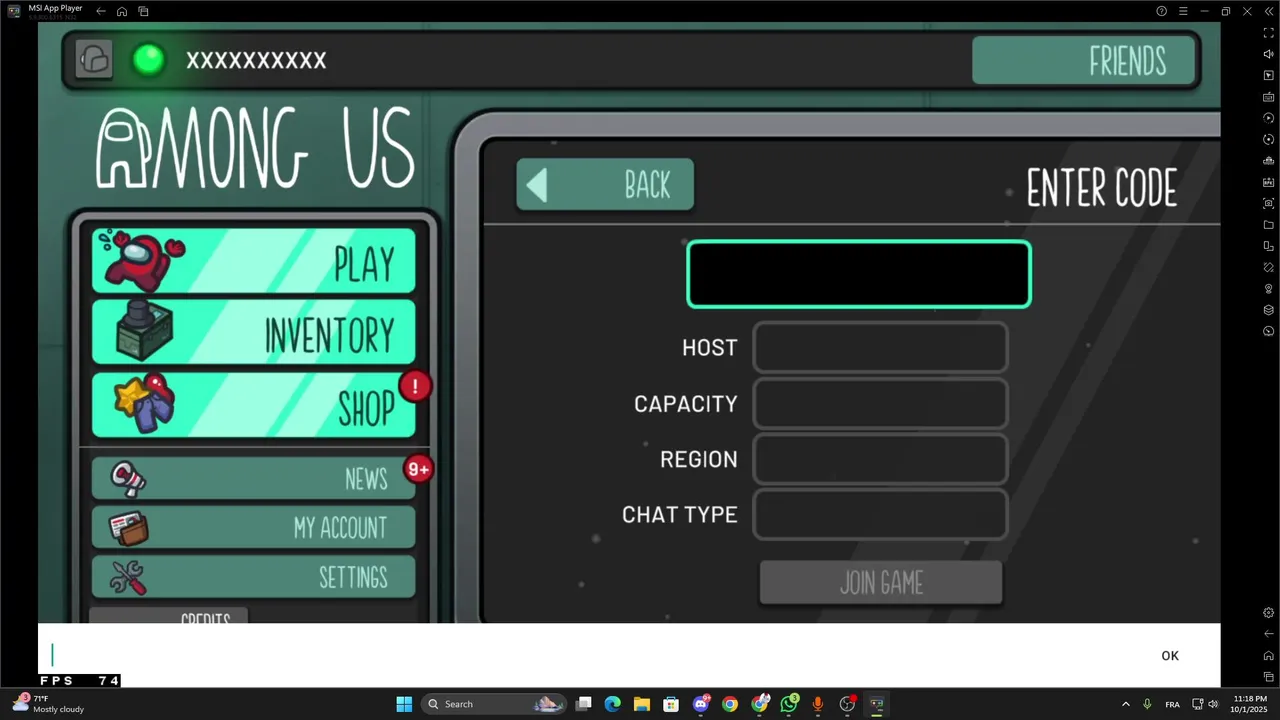Click the volume icon in right sidebar
This screenshot has width=1280, height=720.
coord(1269,54)
